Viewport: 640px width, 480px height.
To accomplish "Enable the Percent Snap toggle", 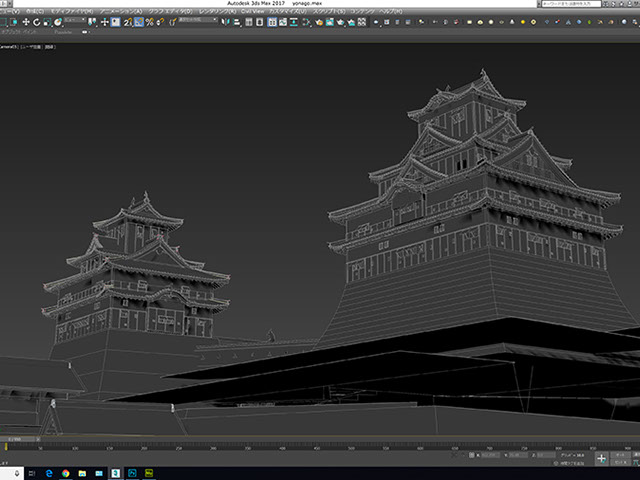I will 148,21.
